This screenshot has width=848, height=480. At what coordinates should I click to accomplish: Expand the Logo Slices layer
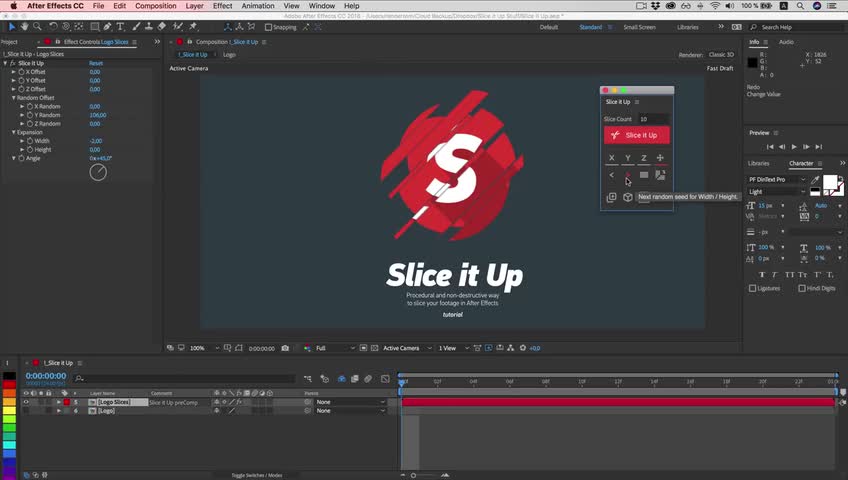pos(58,402)
